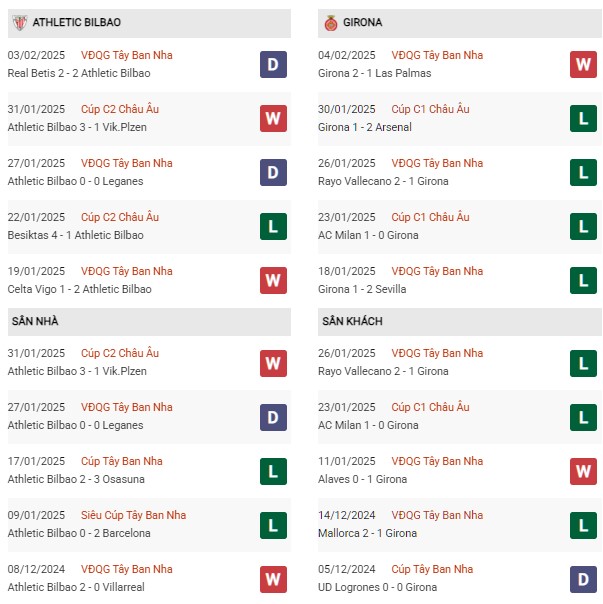Select the SÂN NHÀ section header
Screen dimensions: 603x604
pyautogui.click(x=35, y=321)
